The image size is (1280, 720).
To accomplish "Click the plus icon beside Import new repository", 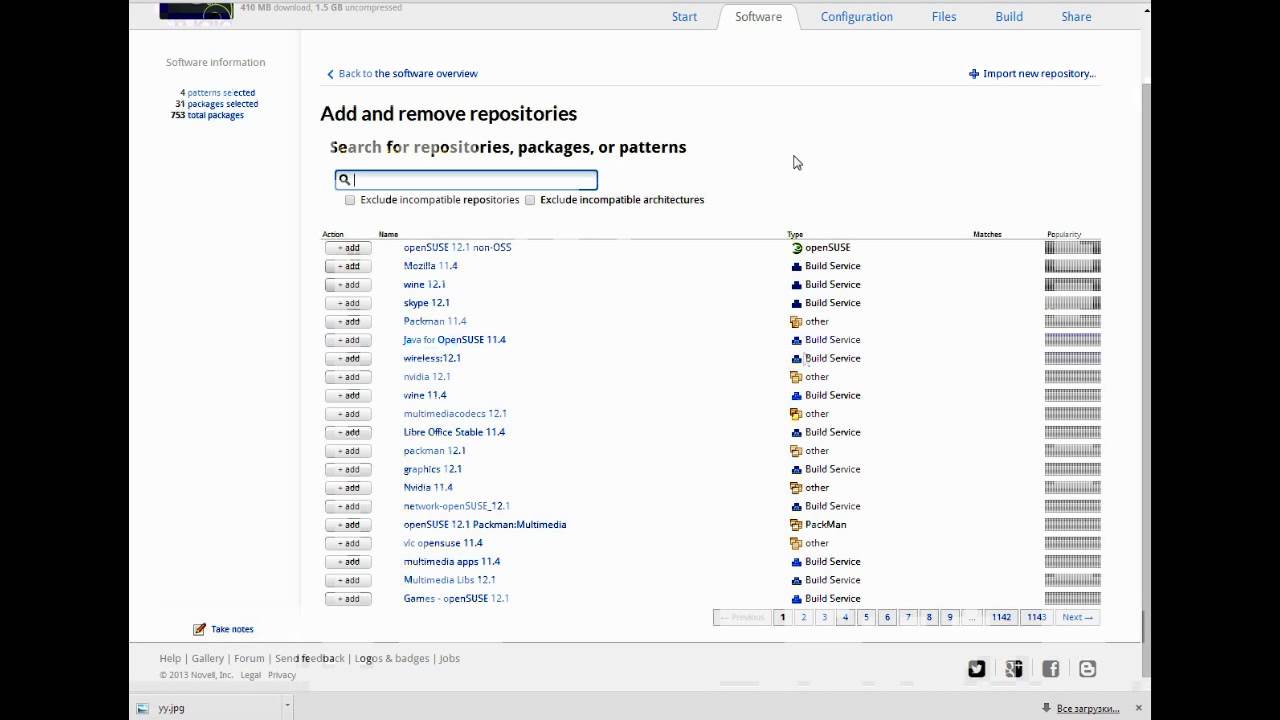I will pos(974,74).
